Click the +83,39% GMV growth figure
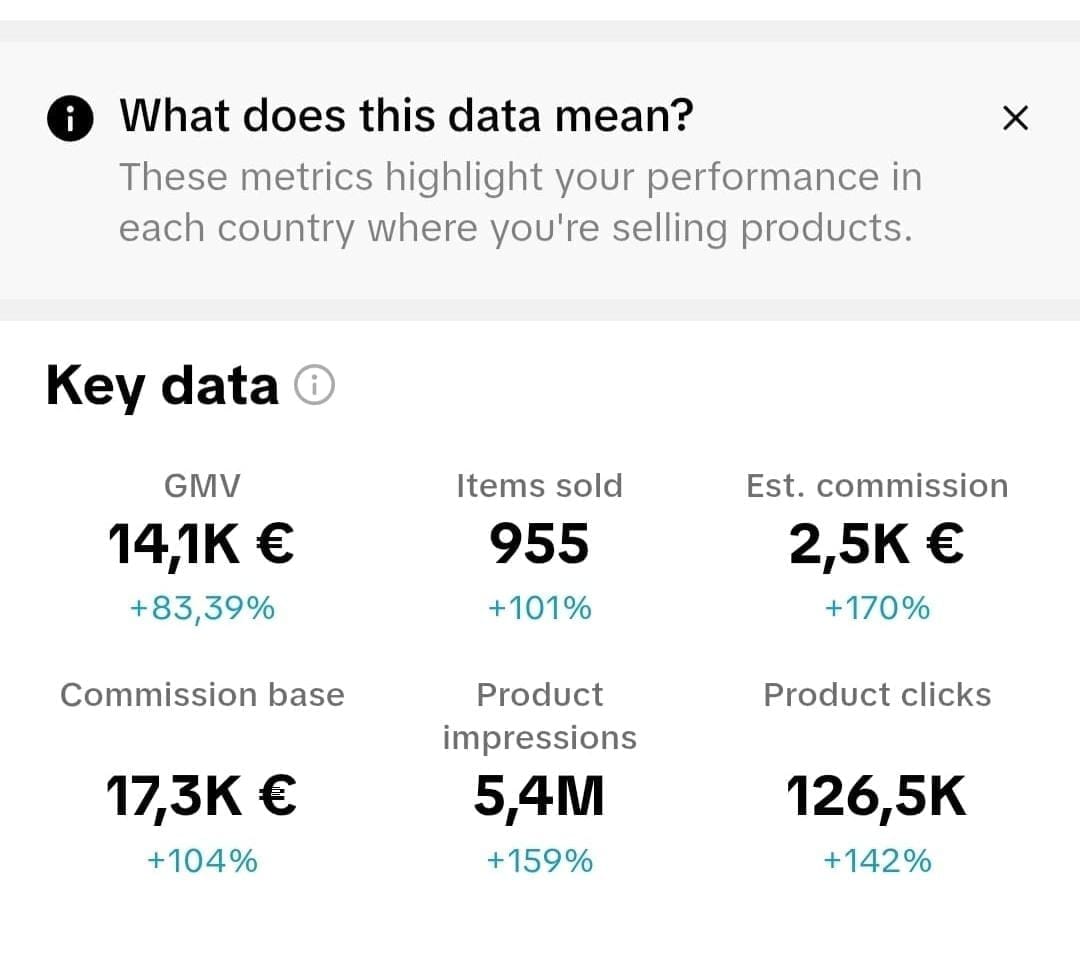This screenshot has width=1080, height=970. [202, 607]
